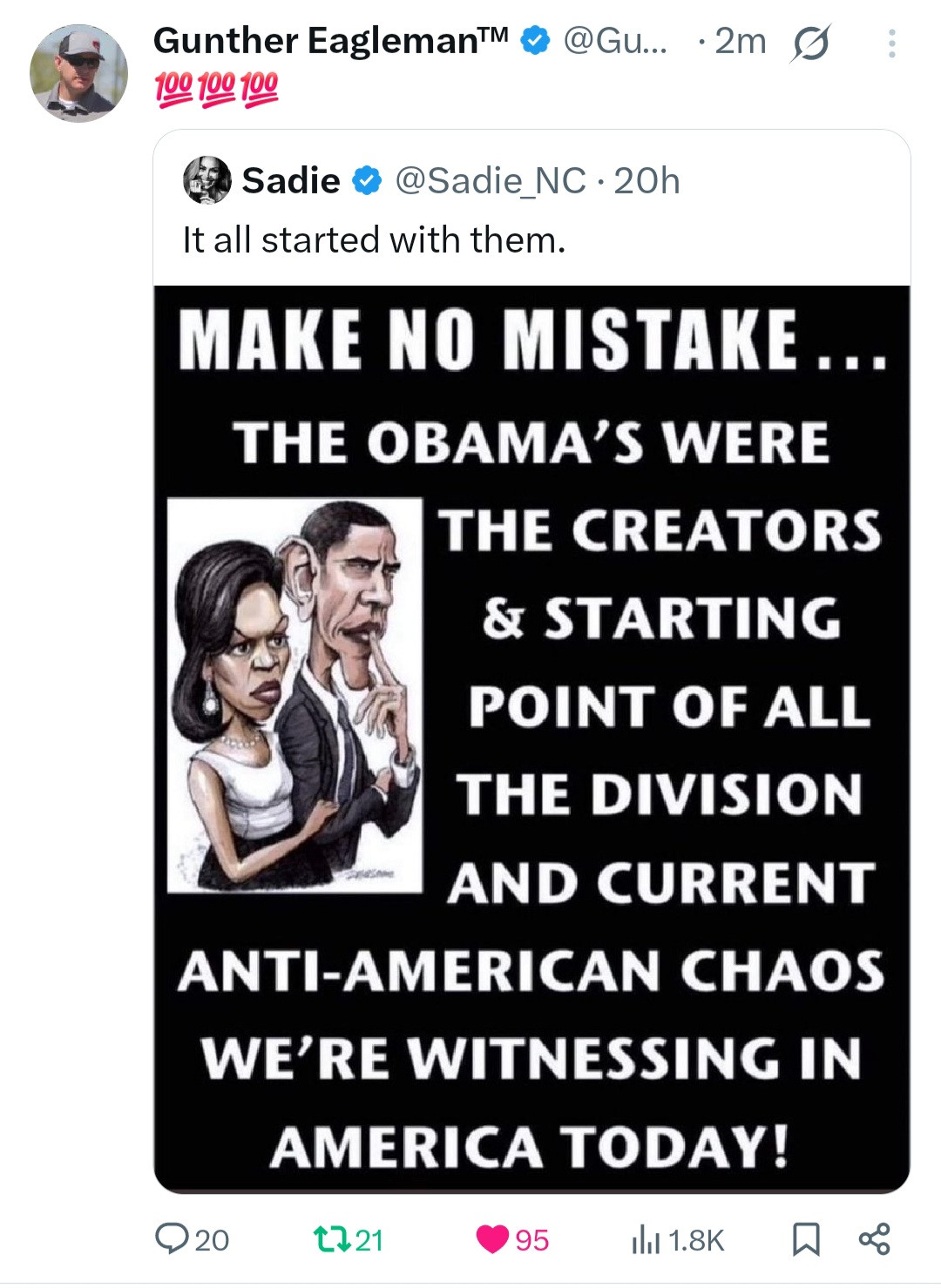Click Sadie's blue verified checkmark
This screenshot has height=1288, width=941.
click(367, 181)
